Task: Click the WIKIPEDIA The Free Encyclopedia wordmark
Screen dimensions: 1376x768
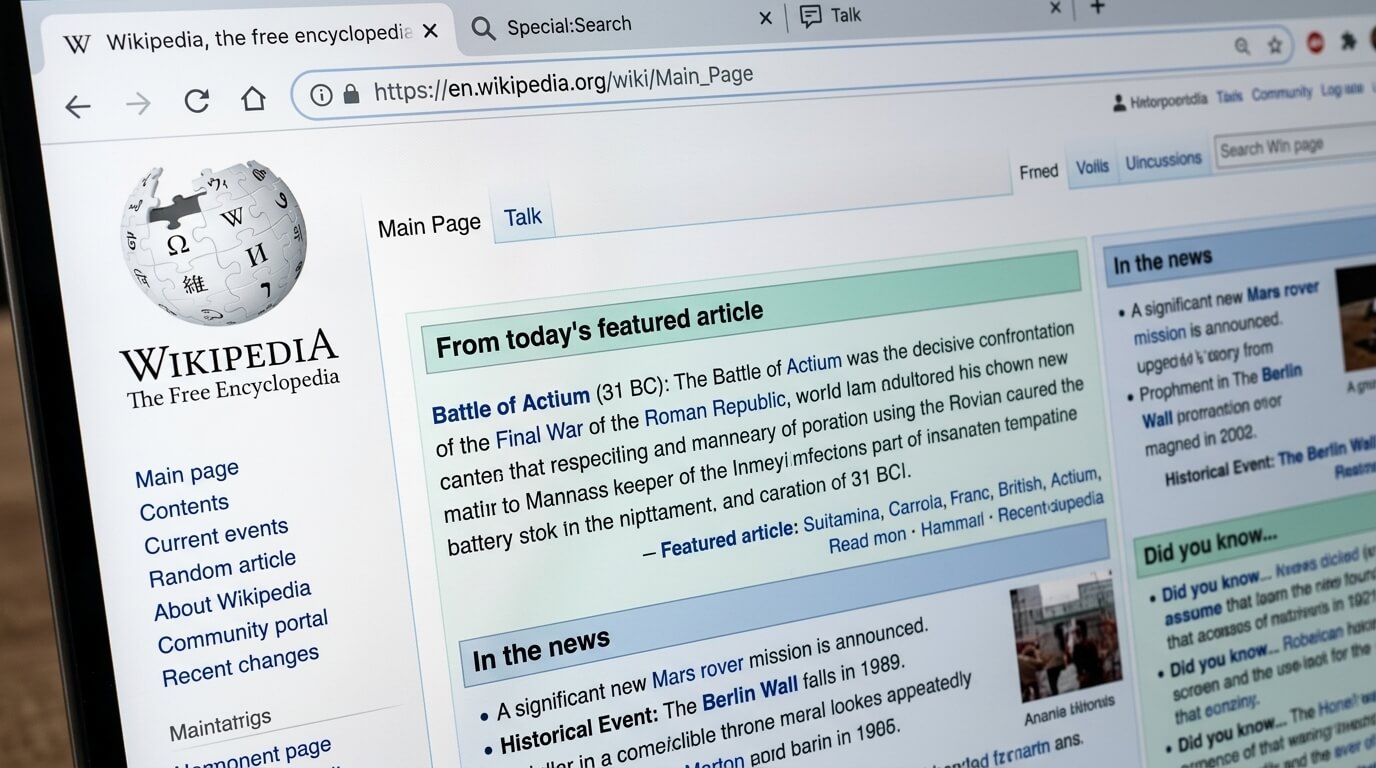Action: point(231,369)
